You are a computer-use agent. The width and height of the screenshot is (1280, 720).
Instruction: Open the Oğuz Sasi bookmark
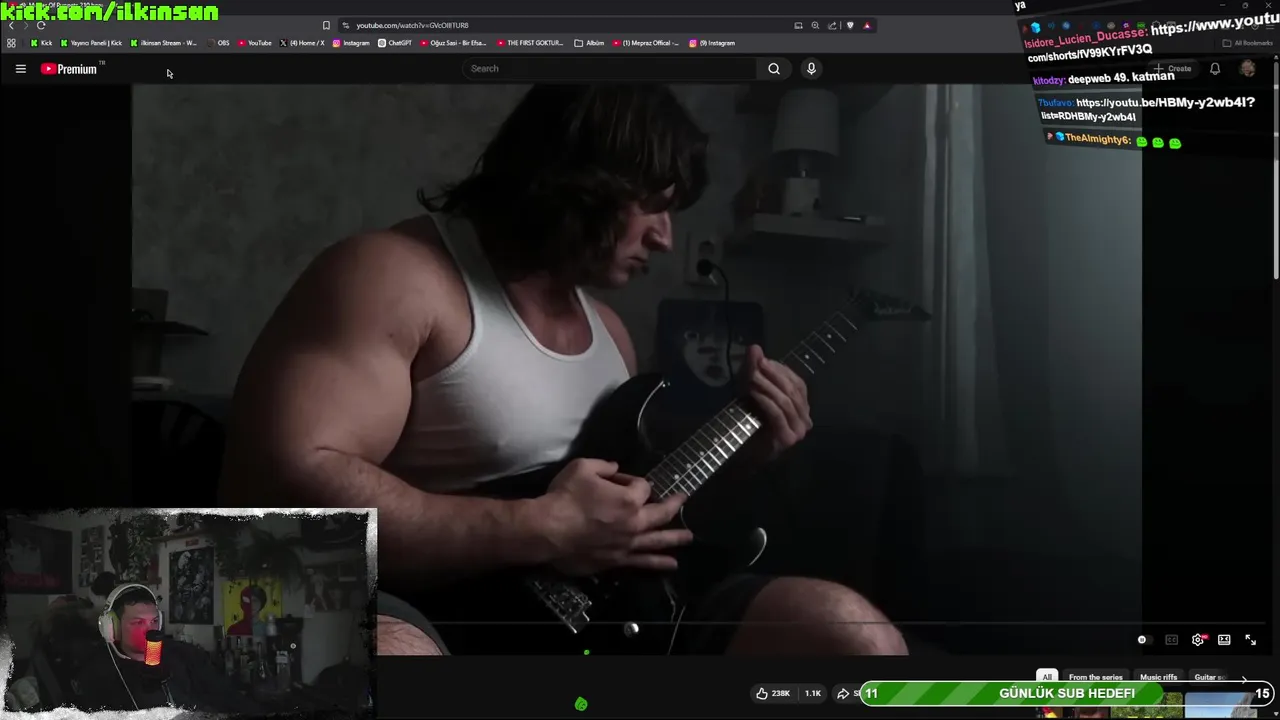coord(454,43)
